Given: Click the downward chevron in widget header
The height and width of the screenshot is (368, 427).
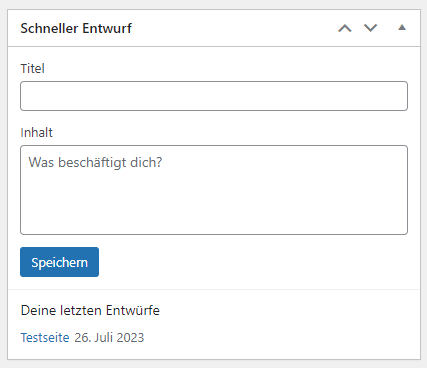Looking at the screenshot, I should point(370,28).
